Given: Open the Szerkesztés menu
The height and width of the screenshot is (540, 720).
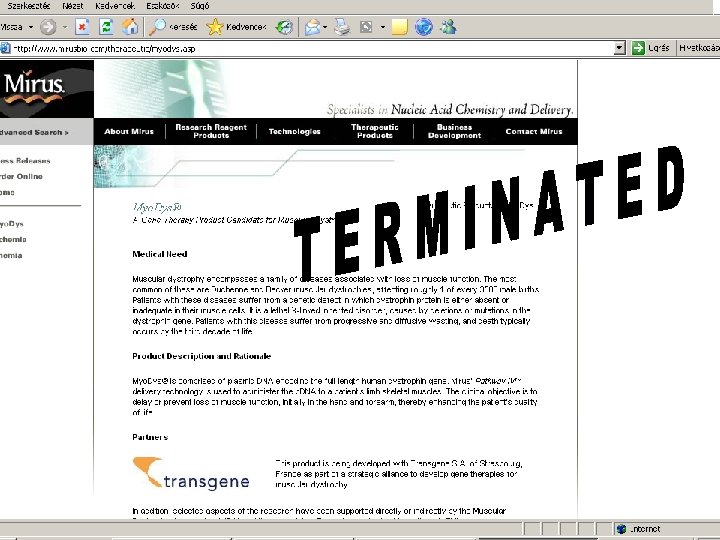Looking at the screenshot, I should [x=28, y=6].
